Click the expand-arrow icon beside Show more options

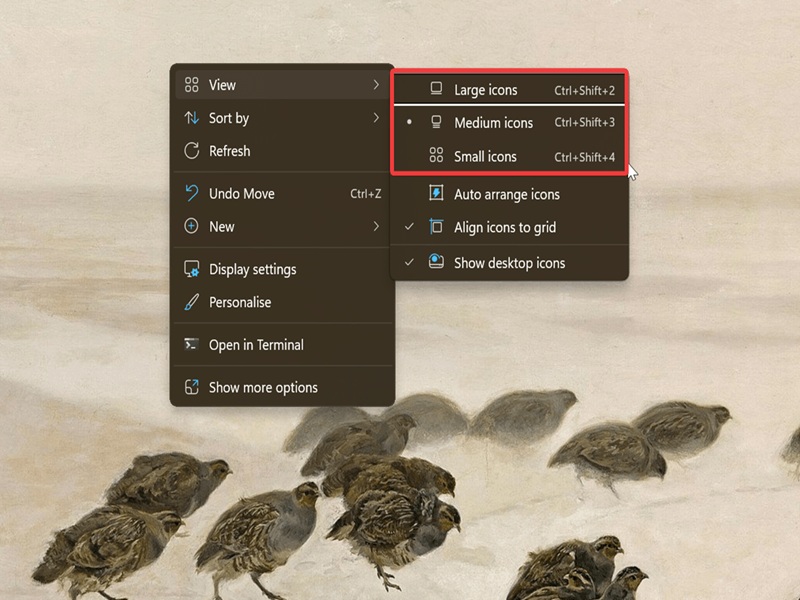pos(191,387)
